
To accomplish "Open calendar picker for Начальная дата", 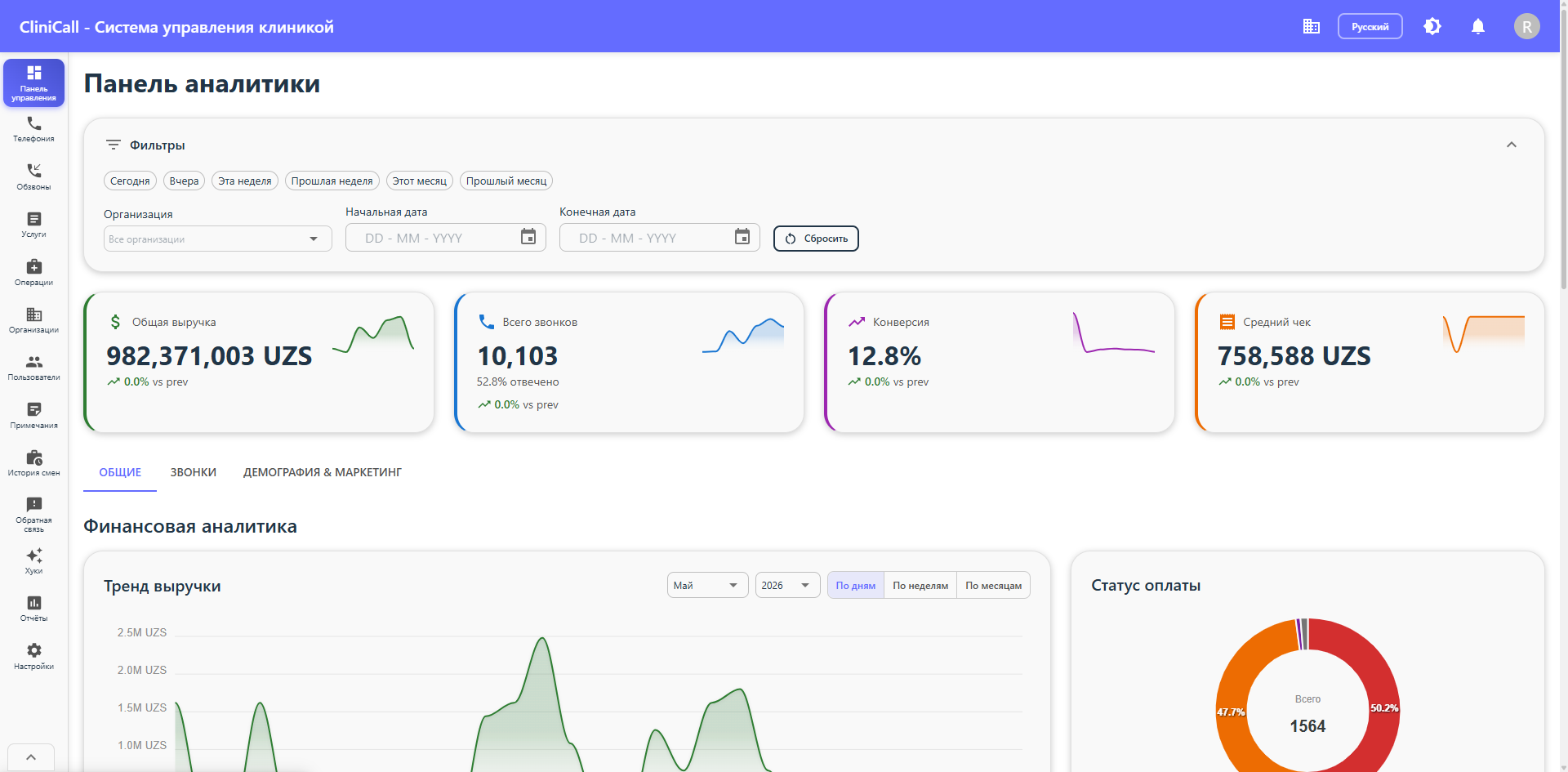I will 528,237.
